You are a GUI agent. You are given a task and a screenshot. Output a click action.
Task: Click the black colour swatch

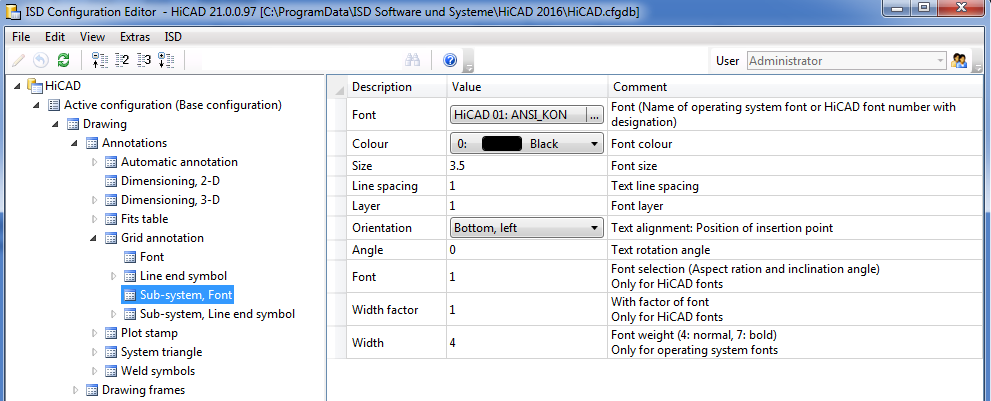(501, 144)
